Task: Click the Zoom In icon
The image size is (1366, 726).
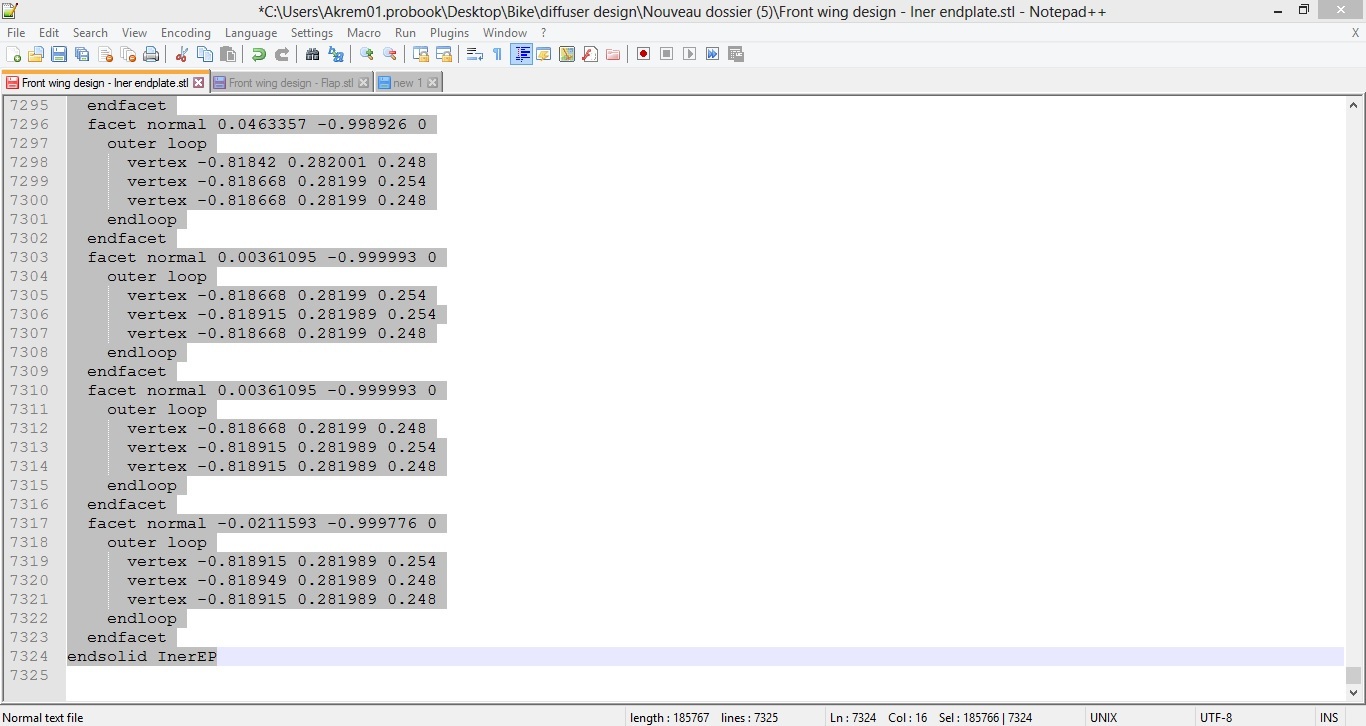Action: (x=367, y=54)
